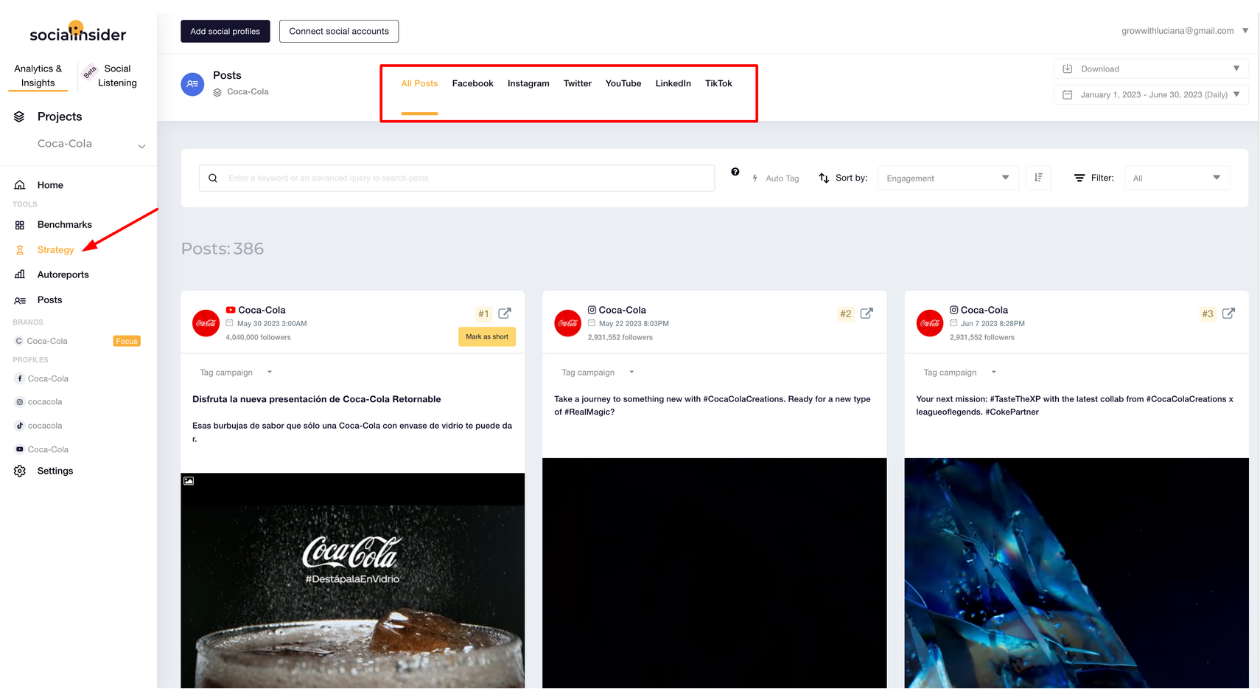
Task: Click the Auto Tag button
Action: point(775,178)
